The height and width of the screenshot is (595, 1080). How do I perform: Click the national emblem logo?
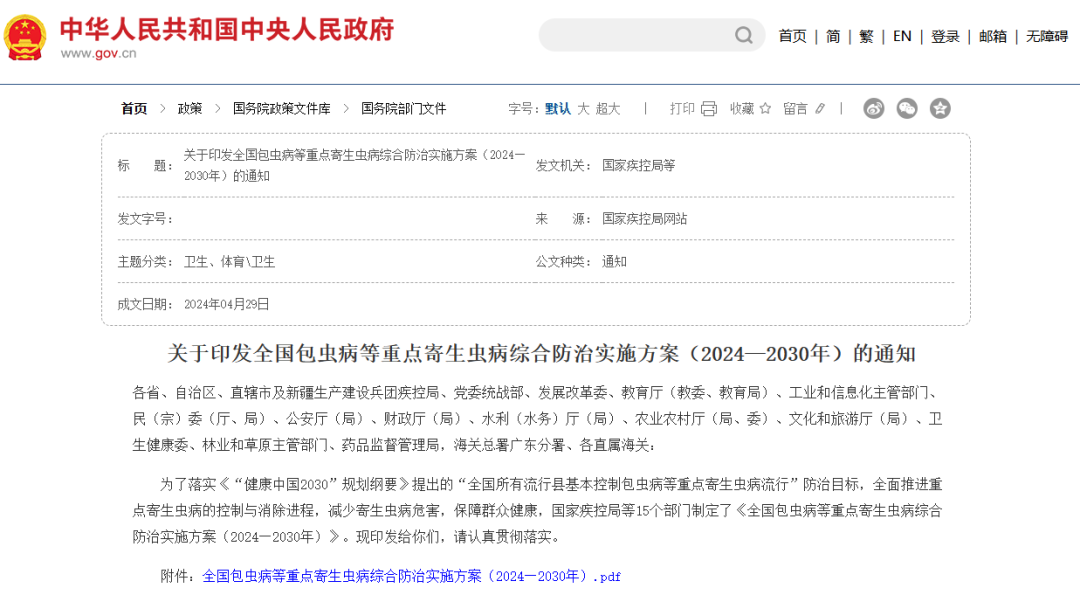tap(24, 37)
